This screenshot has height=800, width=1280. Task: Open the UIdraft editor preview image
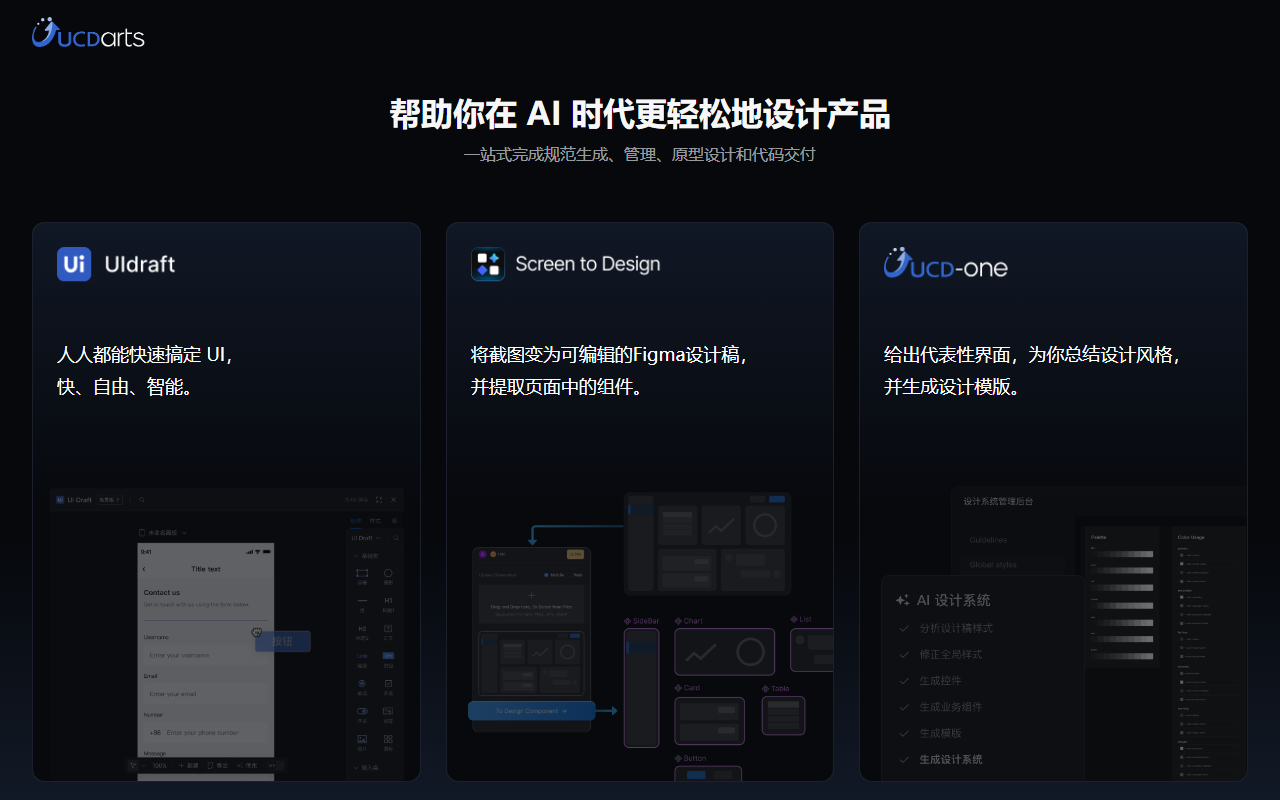point(227,634)
